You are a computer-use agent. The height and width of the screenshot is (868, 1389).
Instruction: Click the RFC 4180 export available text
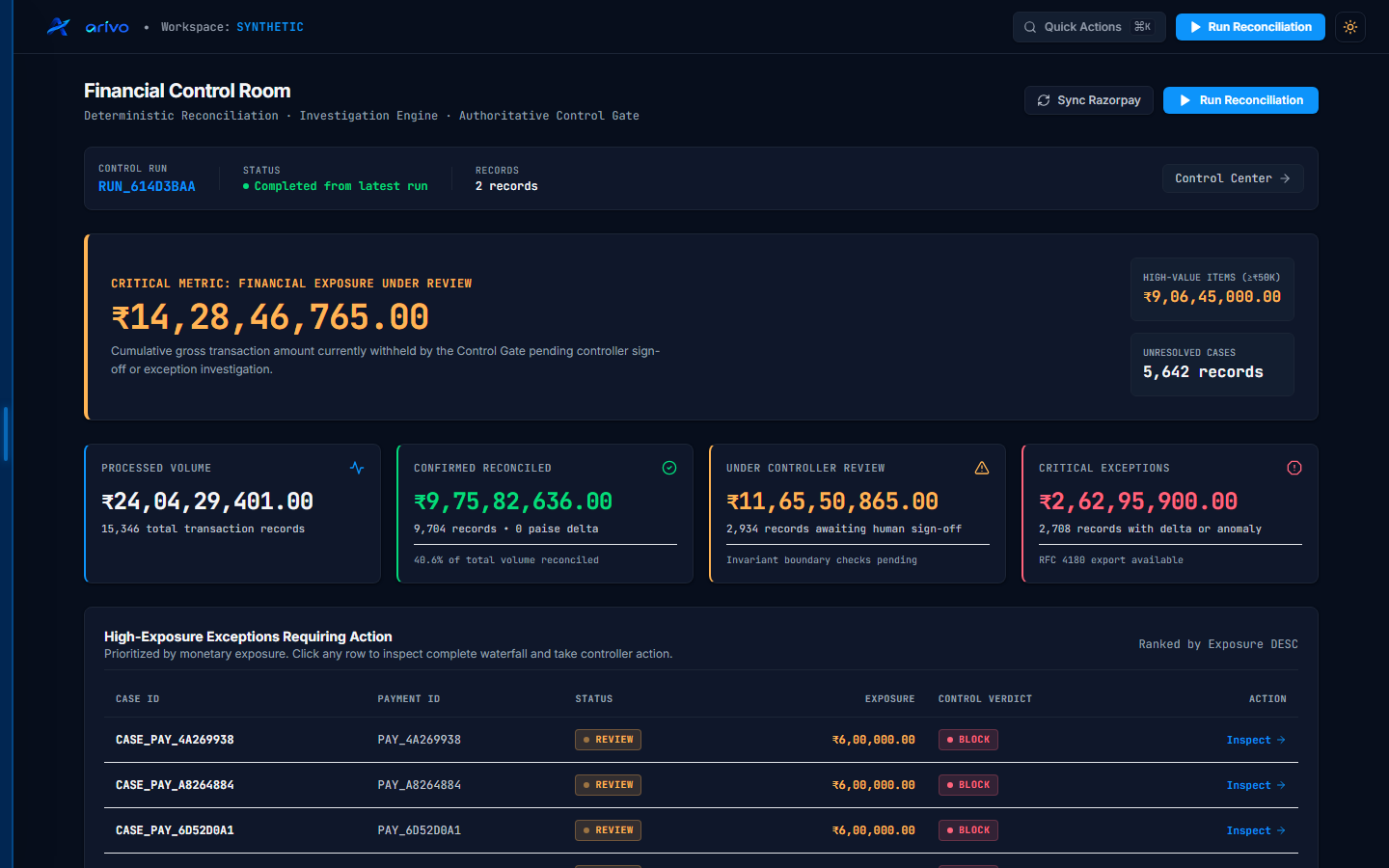click(x=1111, y=560)
